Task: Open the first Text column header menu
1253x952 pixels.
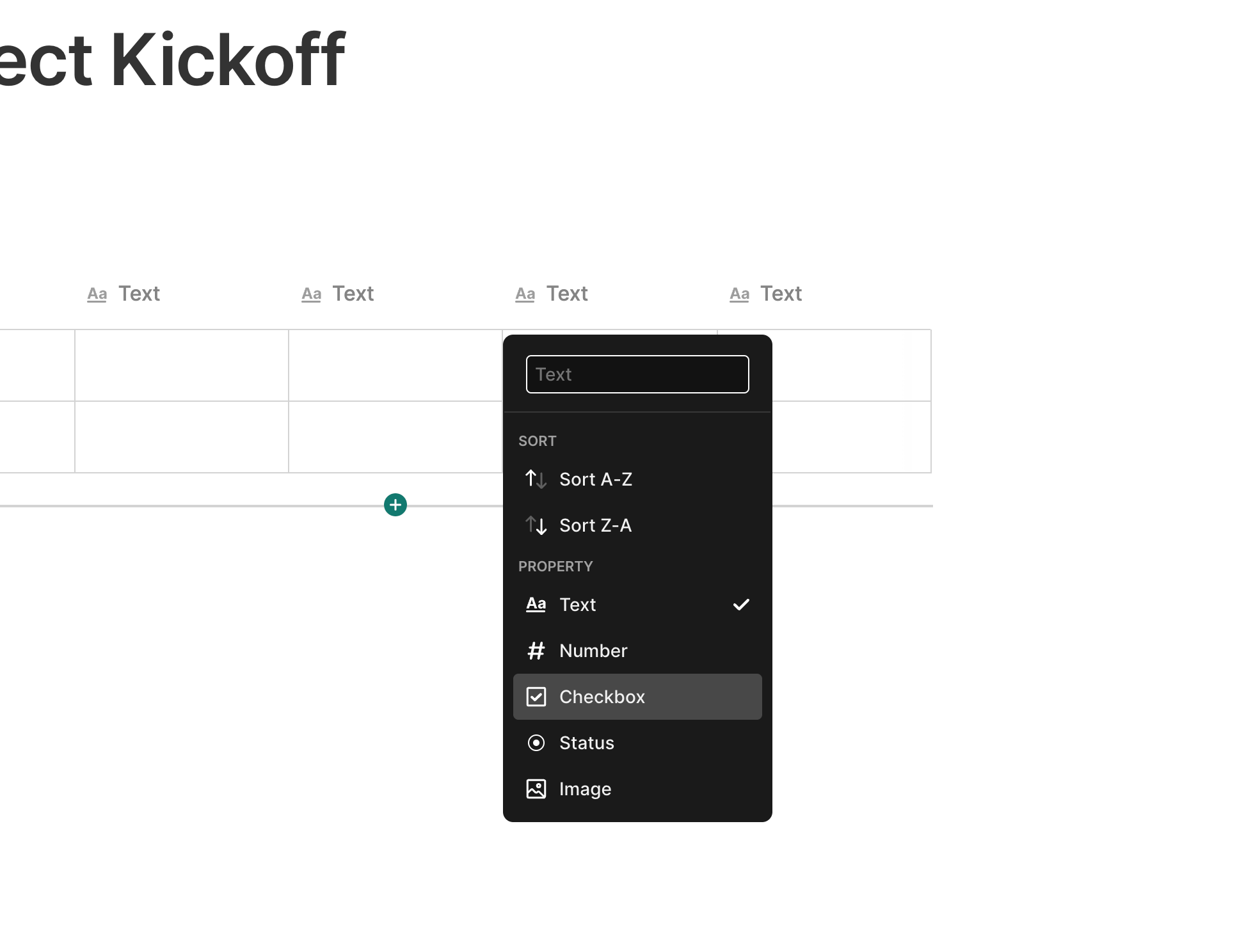Action: point(124,294)
